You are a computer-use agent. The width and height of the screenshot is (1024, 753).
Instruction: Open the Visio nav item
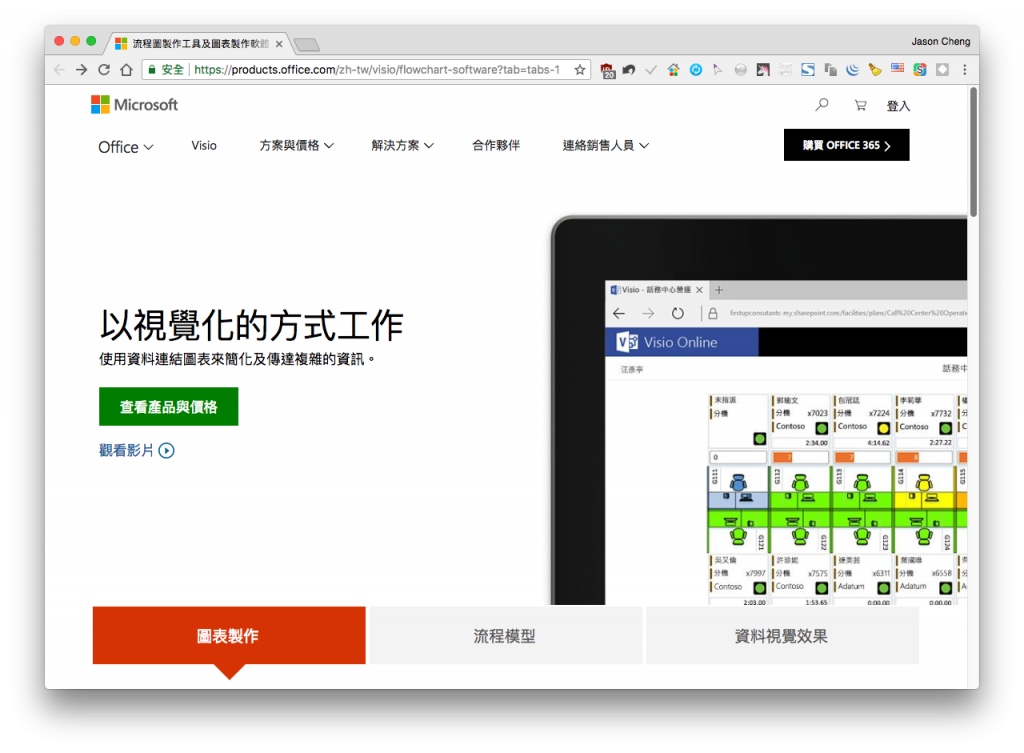(x=204, y=146)
